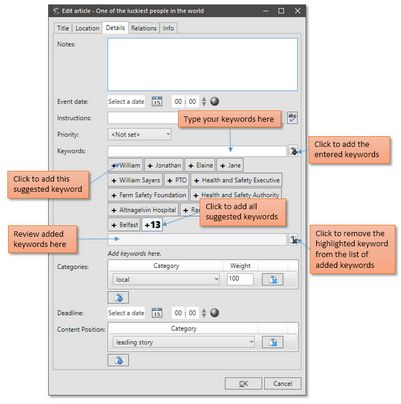This screenshot has width=401, height=404.
Task: Click the Cancel button
Action: click(283, 384)
